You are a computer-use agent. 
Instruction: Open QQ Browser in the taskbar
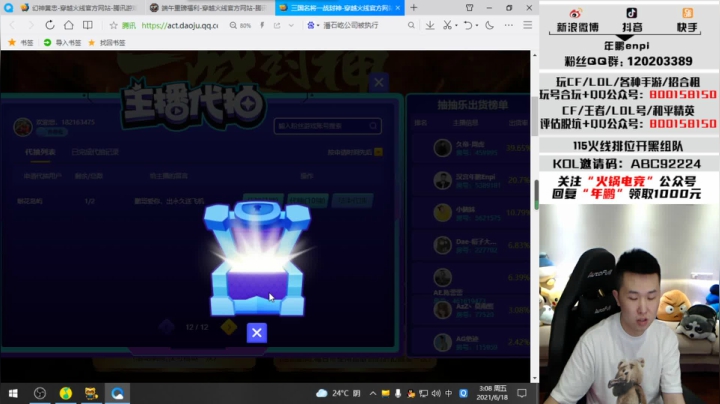[x=117, y=393]
